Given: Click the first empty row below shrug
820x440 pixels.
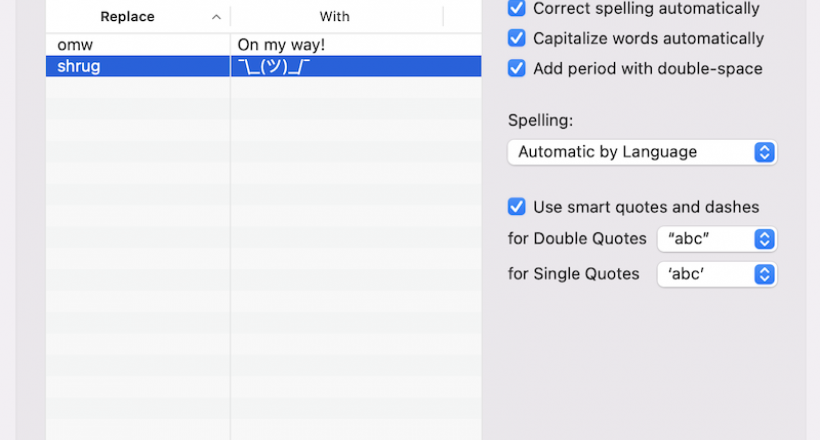Looking at the screenshot, I should click(138, 88).
